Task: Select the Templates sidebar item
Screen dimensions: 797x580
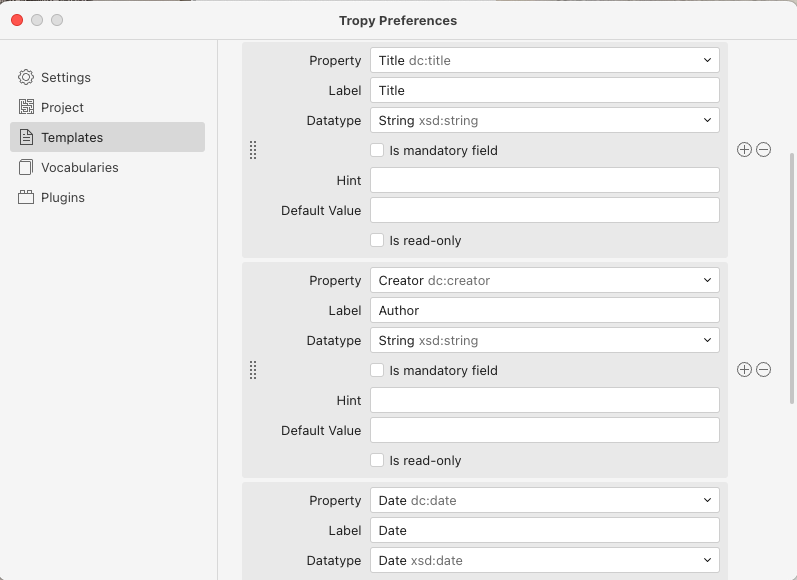Action: tap(107, 137)
